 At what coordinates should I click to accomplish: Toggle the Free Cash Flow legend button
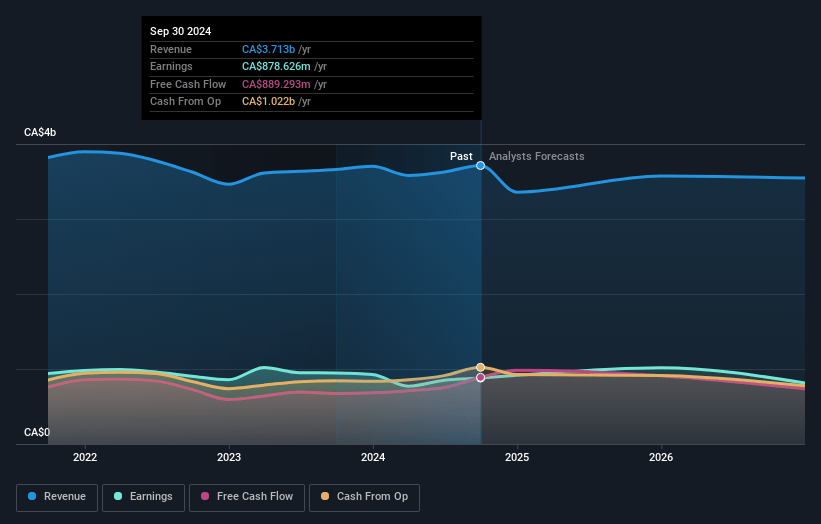click(247, 497)
